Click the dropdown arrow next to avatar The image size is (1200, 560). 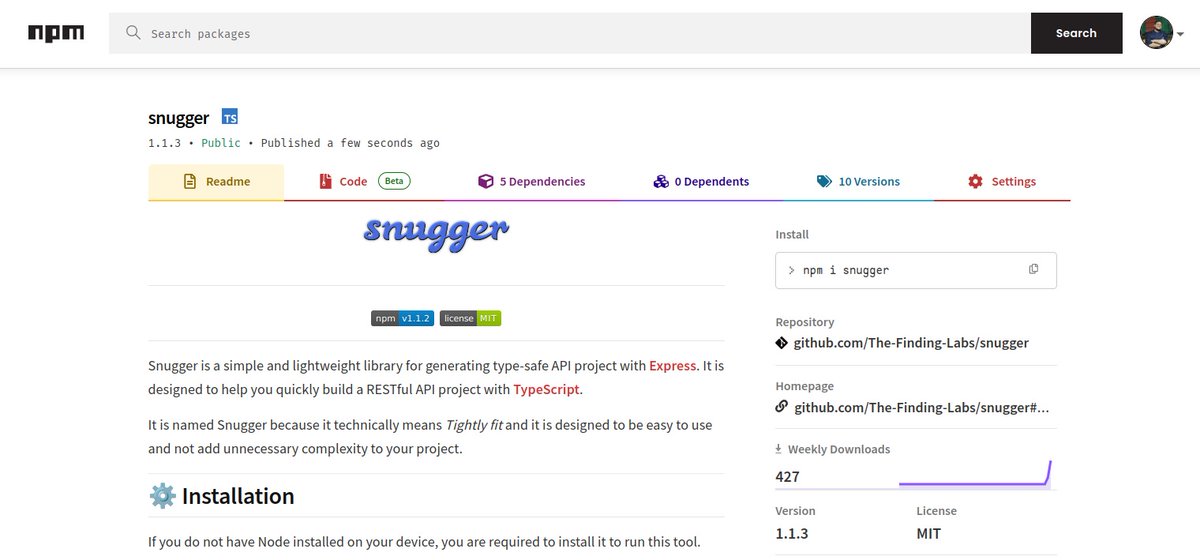click(1181, 34)
